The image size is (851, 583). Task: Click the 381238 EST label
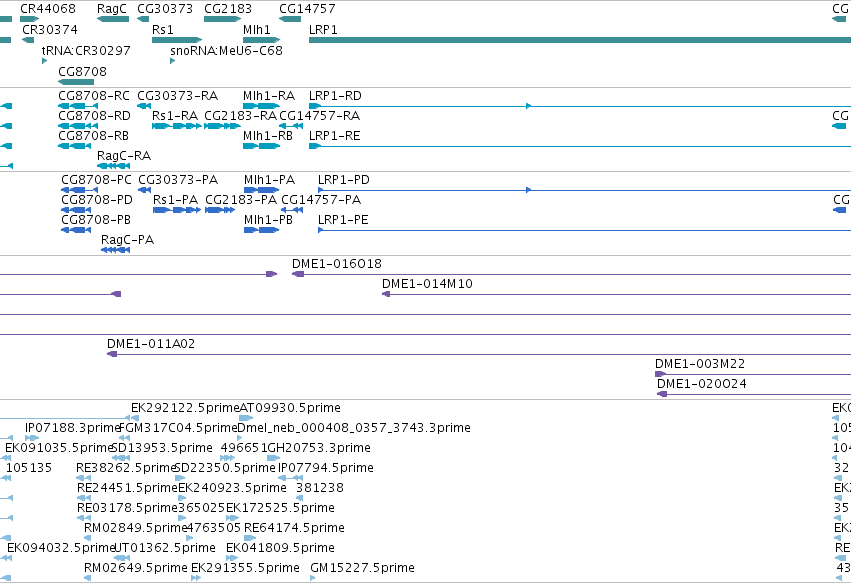(320, 487)
